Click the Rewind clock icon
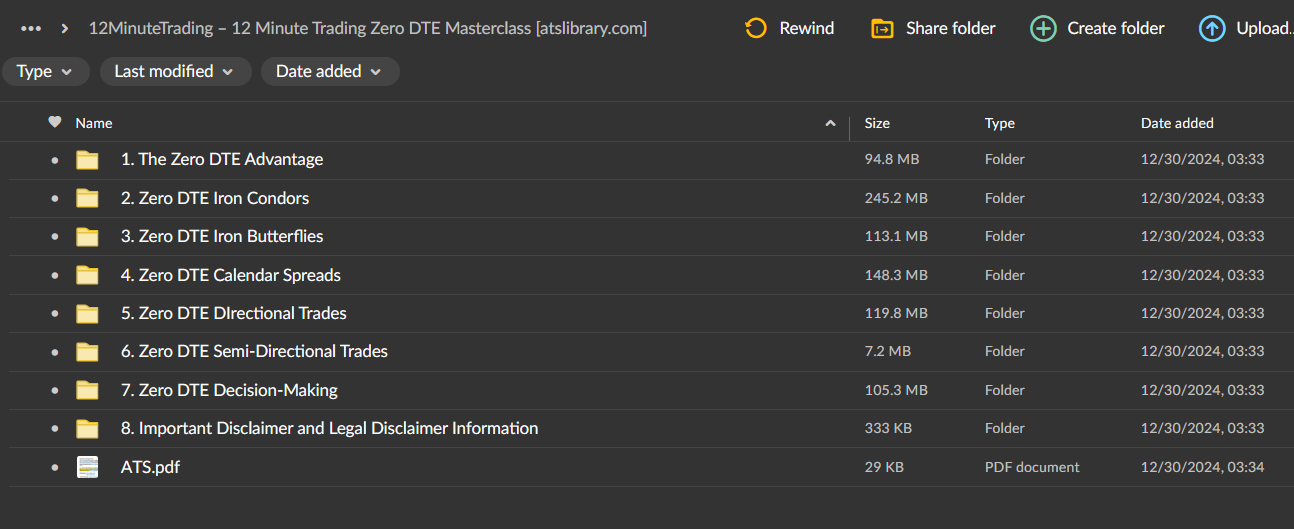The height and width of the screenshot is (529, 1294). [x=756, y=28]
